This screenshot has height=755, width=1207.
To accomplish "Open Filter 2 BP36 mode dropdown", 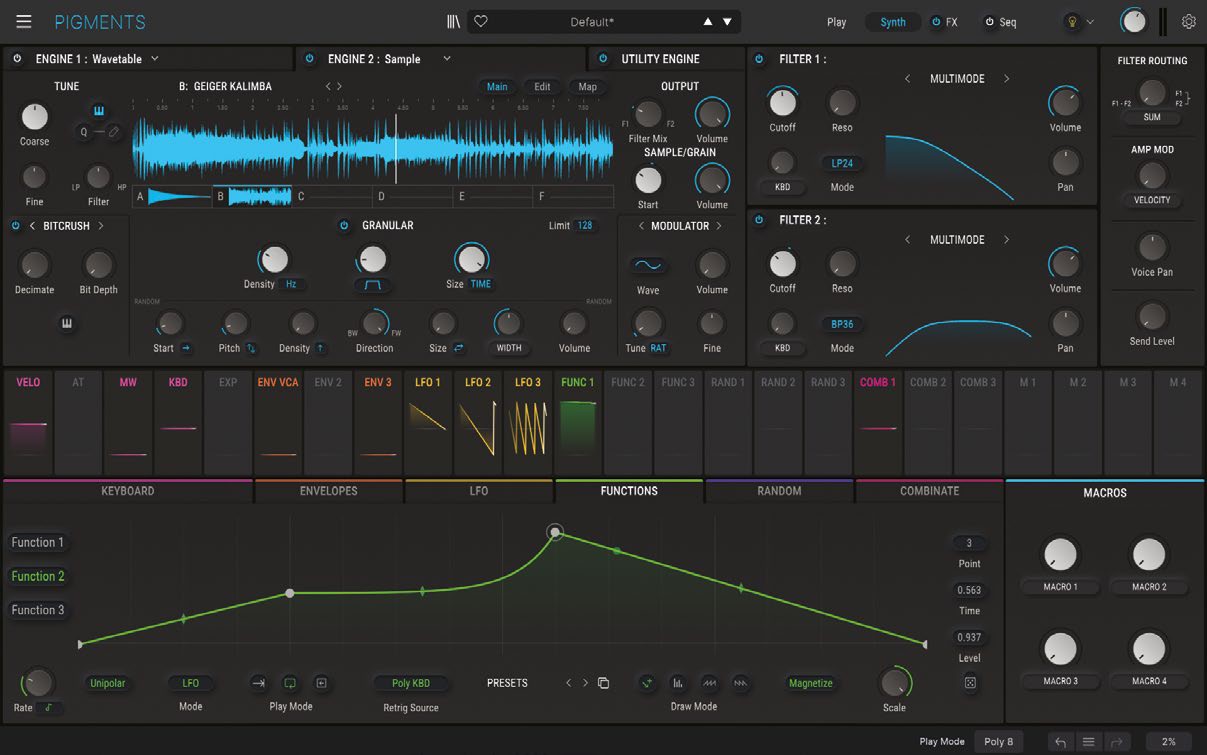I will pos(842,324).
